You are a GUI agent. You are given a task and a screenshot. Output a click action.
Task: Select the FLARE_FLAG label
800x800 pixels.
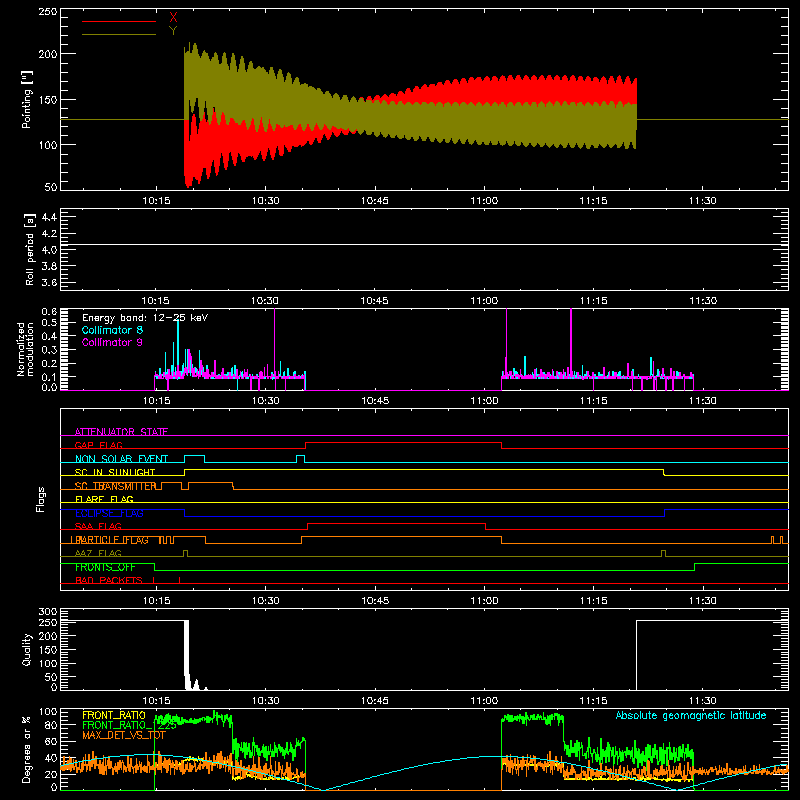(x=104, y=499)
